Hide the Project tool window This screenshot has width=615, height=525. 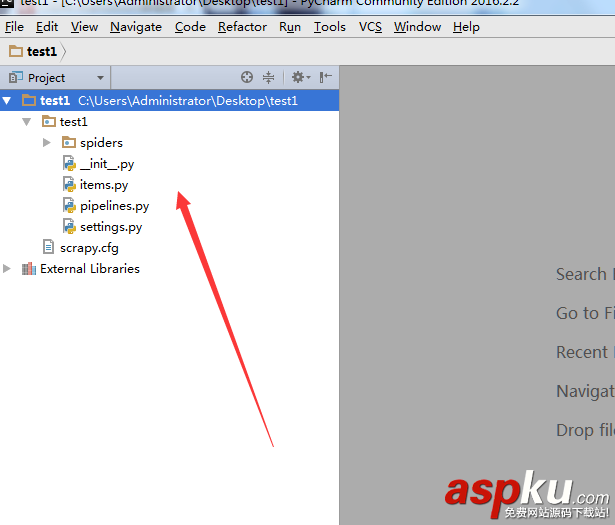coord(326,77)
